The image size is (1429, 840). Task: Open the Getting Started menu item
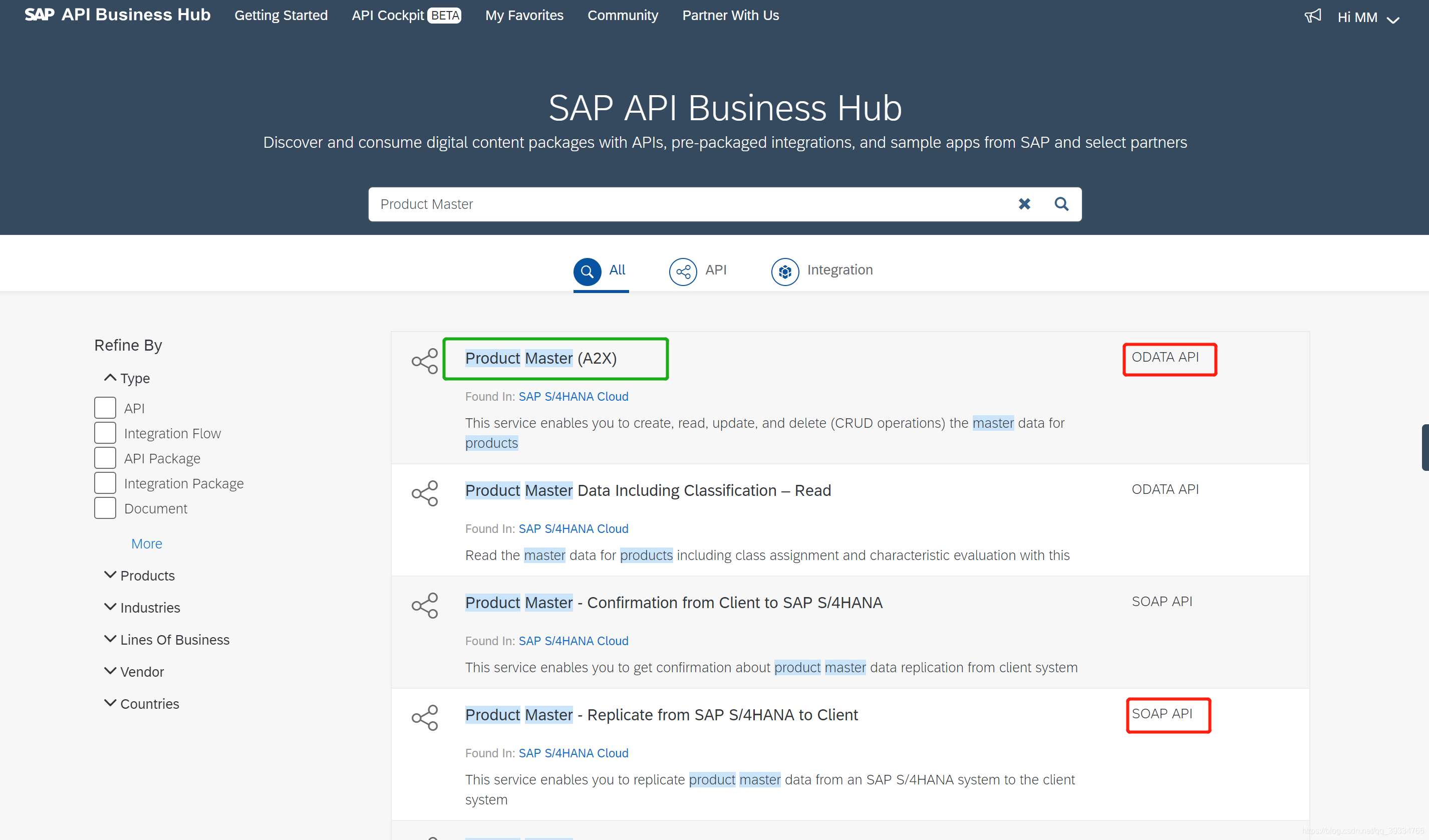(x=280, y=16)
